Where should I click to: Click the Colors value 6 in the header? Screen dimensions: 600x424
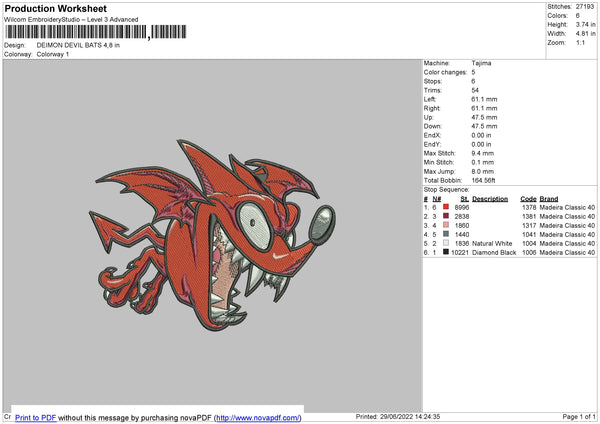tap(578, 16)
